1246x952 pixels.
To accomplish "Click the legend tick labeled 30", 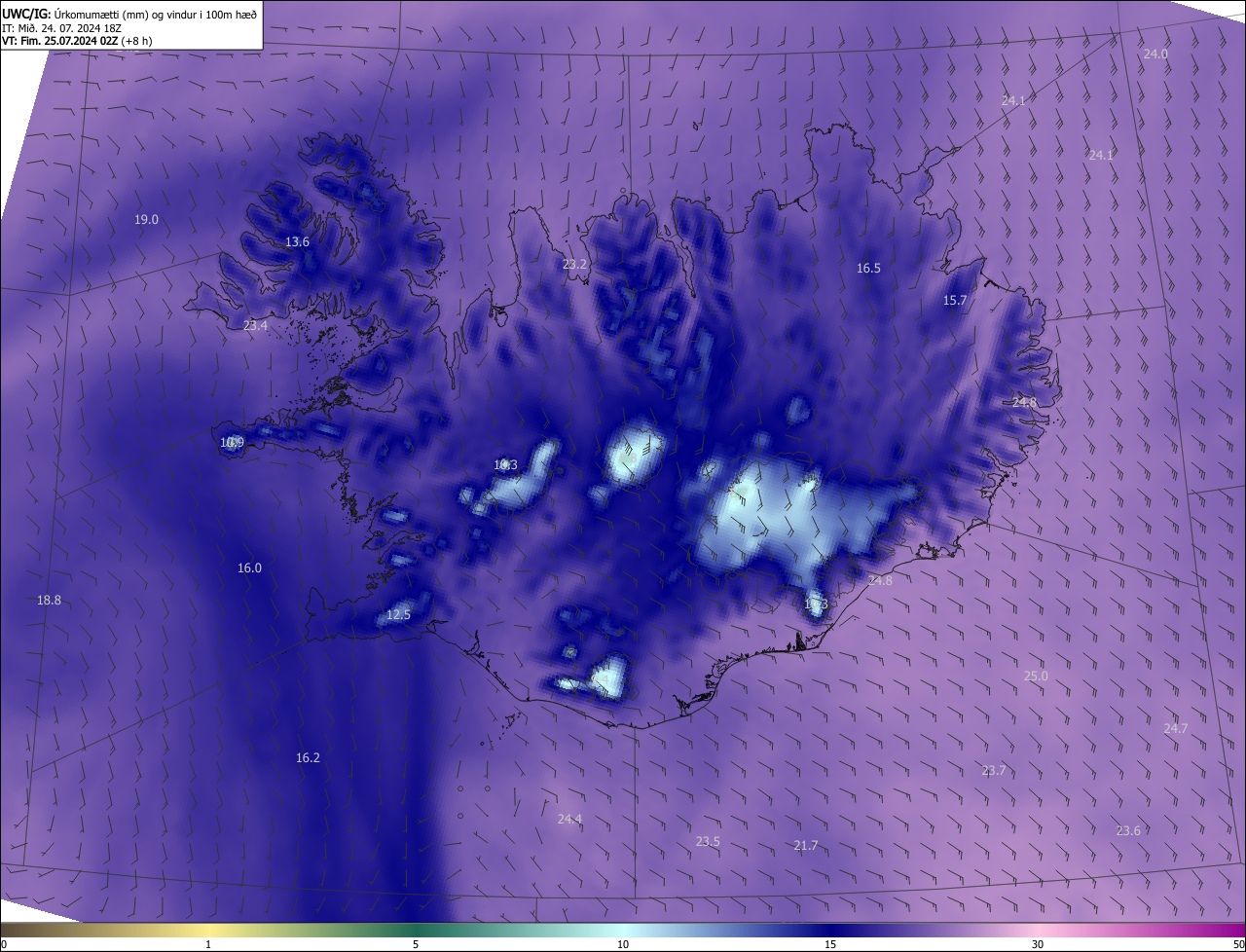I will pyautogui.click(x=1038, y=945).
